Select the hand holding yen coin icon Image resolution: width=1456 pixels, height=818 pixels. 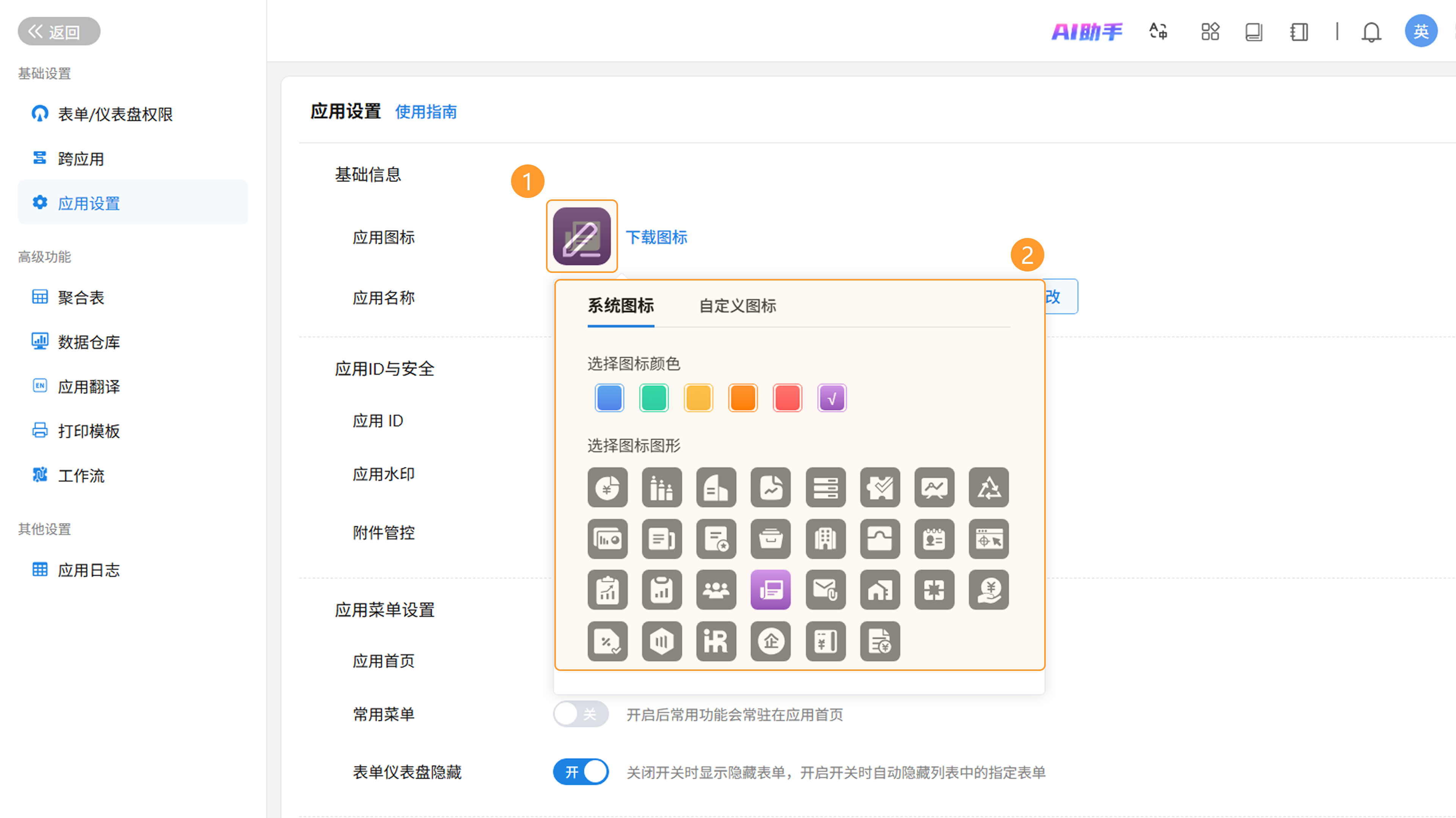[988, 590]
